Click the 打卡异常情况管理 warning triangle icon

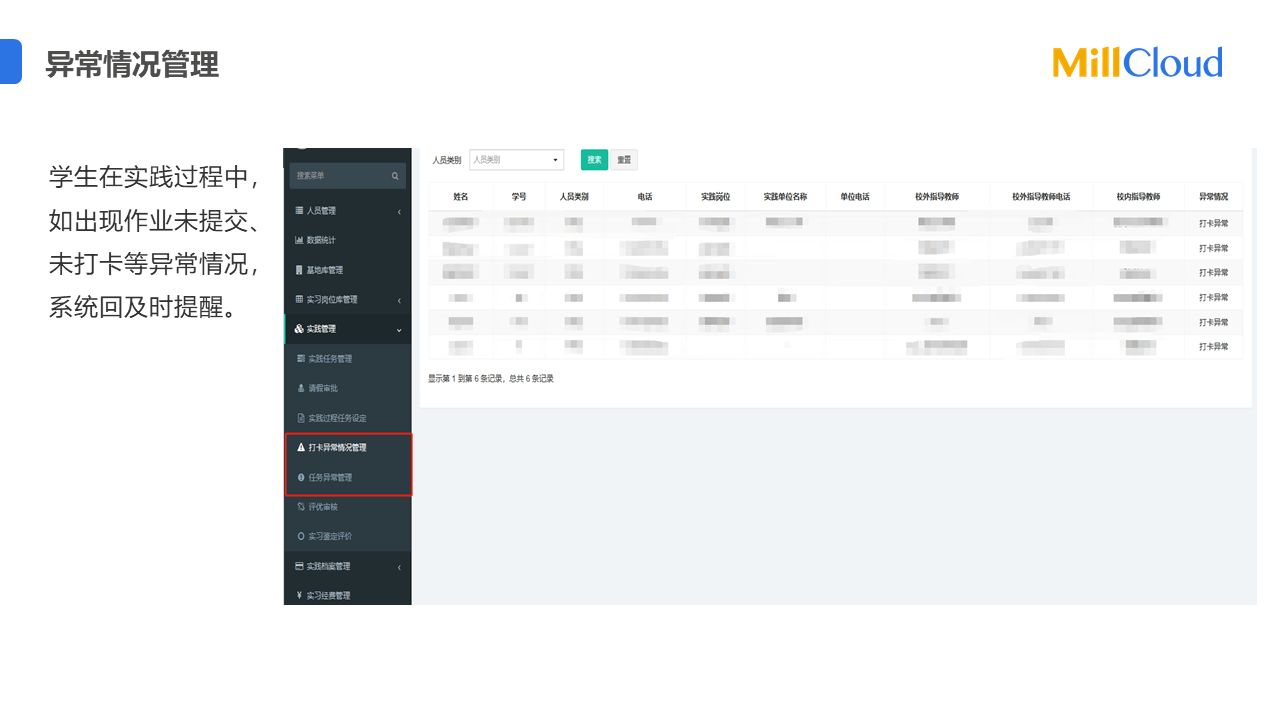pos(301,448)
